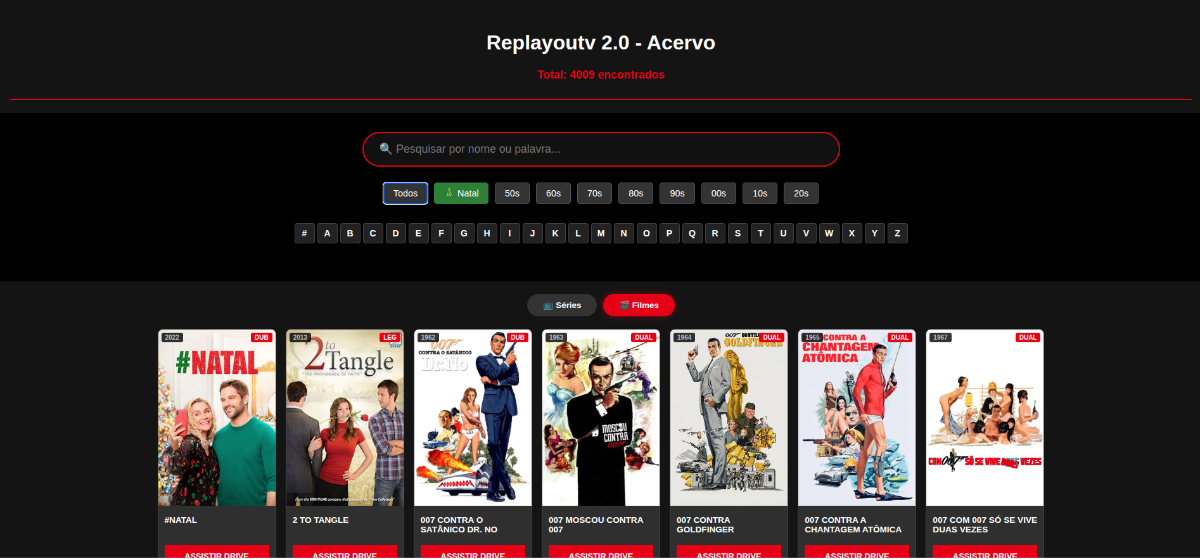Image resolution: width=1200 pixels, height=559 pixels.
Task: Open the Chantagem Atômica poster
Action: point(857,418)
